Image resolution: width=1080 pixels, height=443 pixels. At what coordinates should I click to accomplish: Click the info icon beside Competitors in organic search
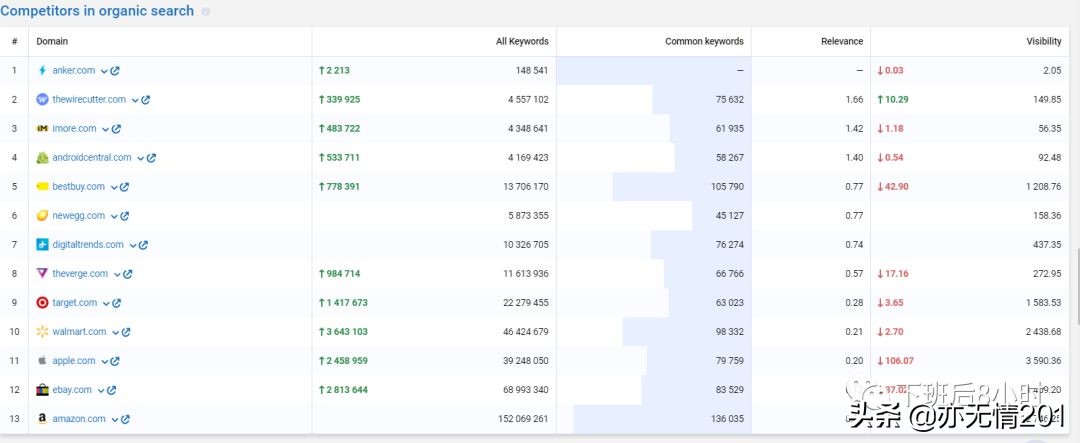(x=205, y=12)
